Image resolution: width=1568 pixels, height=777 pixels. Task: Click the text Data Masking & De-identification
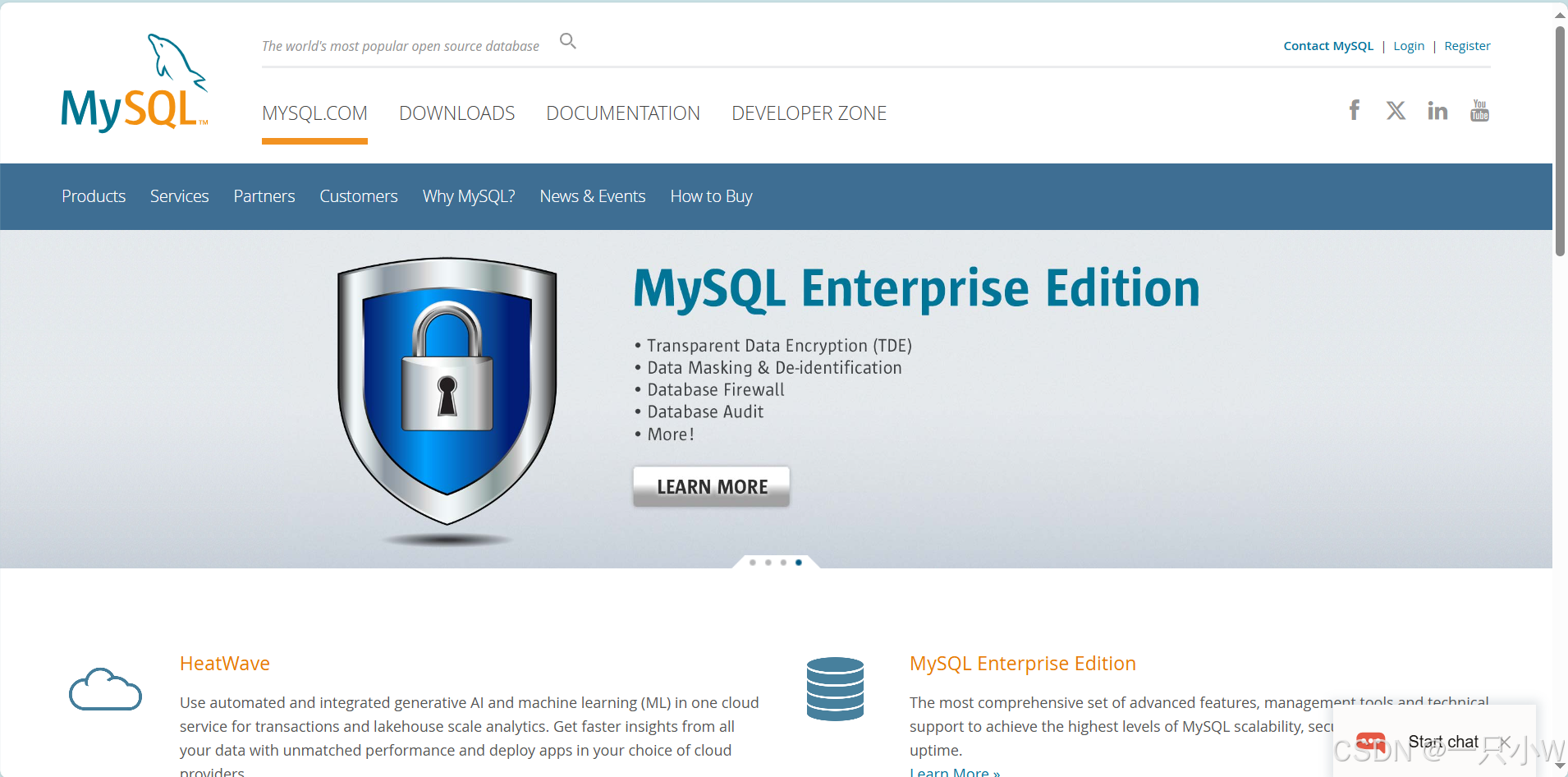(x=774, y=368)
